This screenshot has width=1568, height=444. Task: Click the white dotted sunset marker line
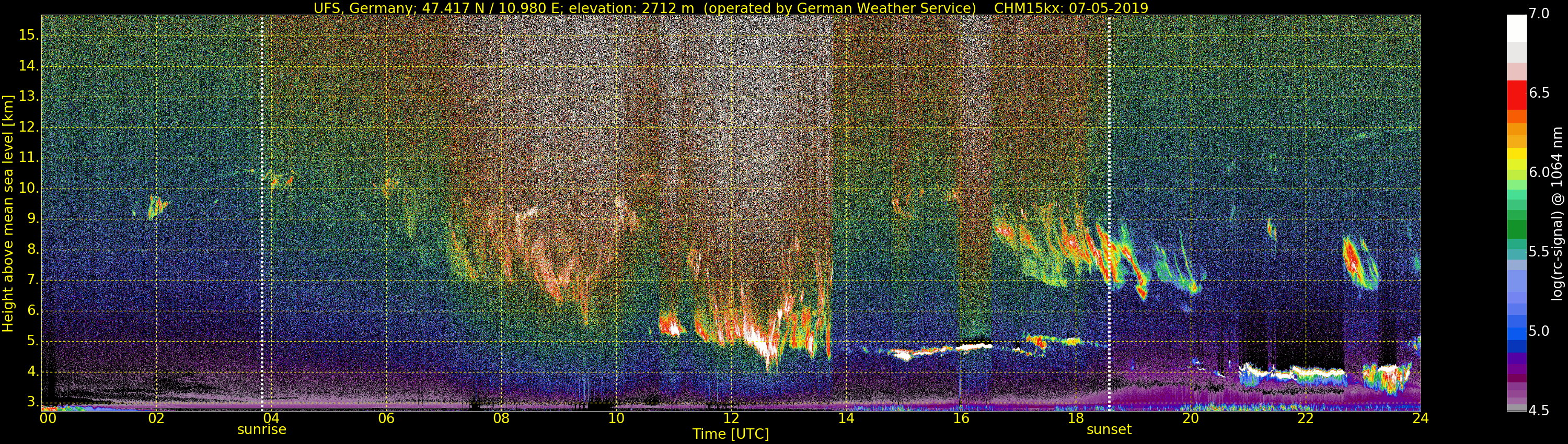tap(1109, 213)
